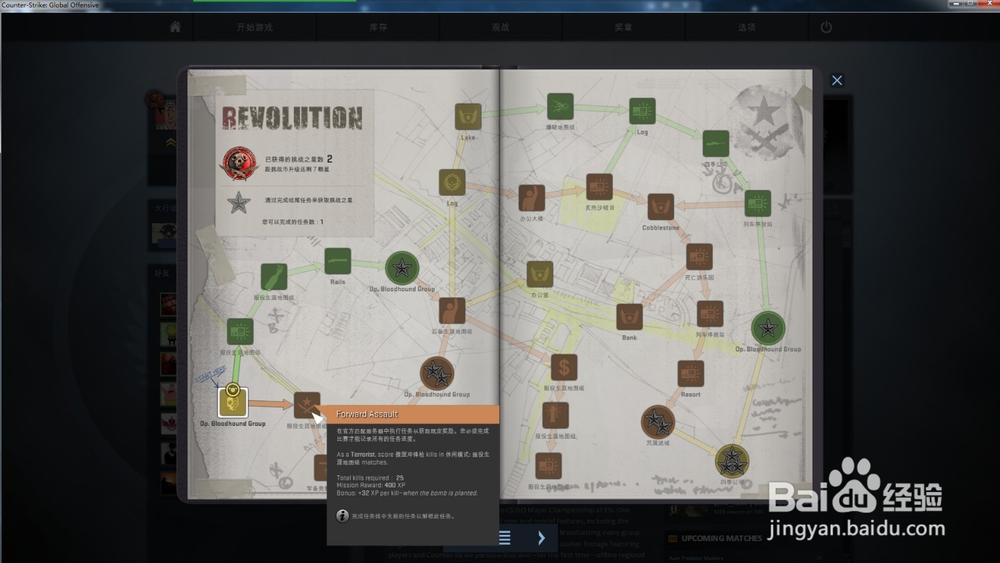Select the green Log mission node
Screen dimensions: 1000x563
pos(642,112)
